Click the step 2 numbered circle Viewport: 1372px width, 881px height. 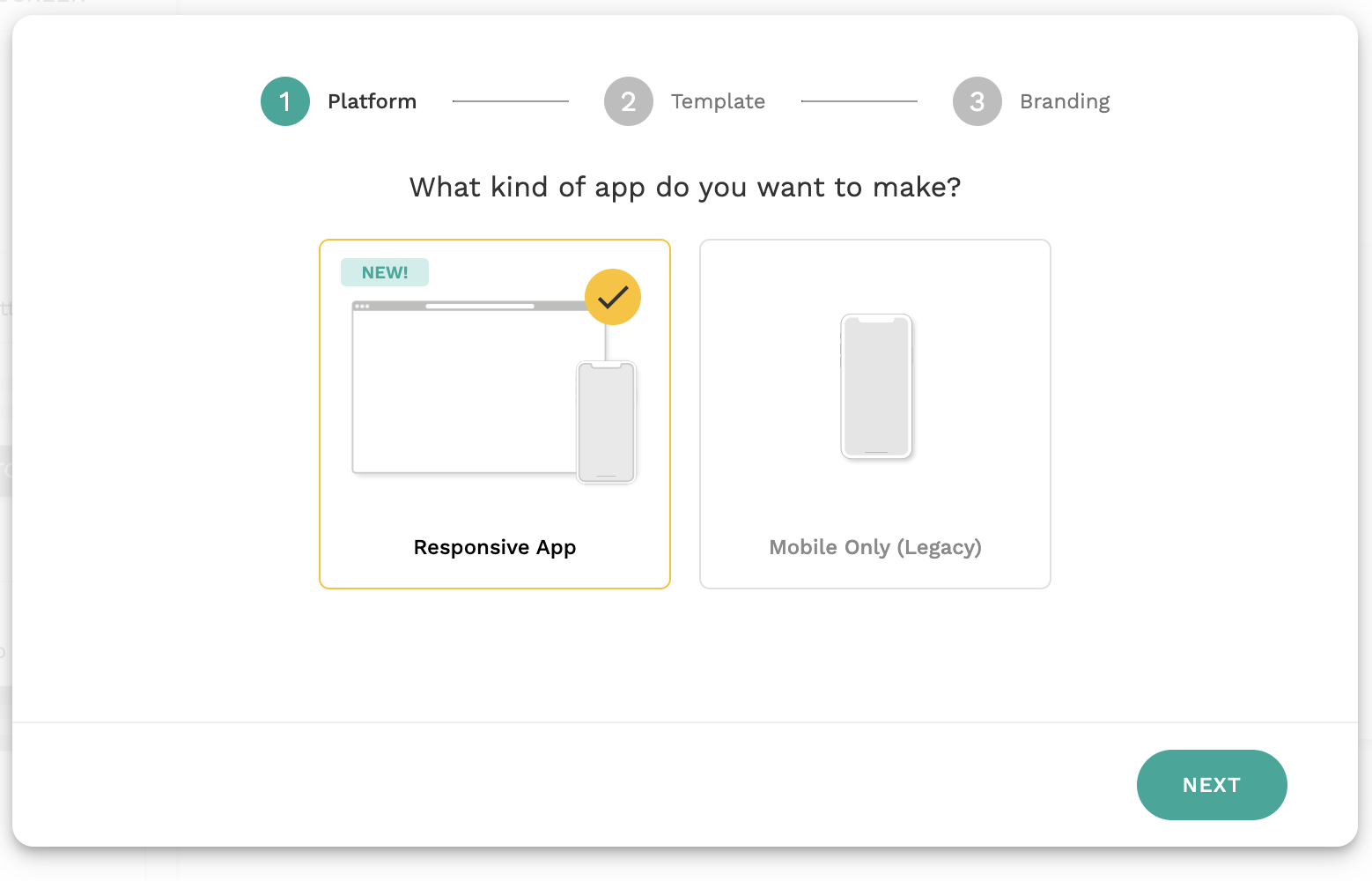629,101
